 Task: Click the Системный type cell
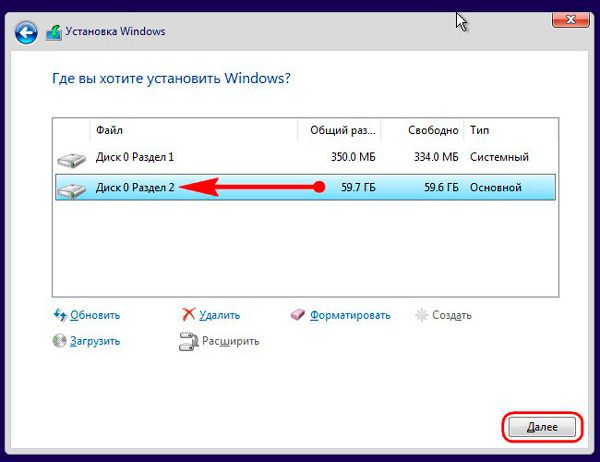click(499, 157)
